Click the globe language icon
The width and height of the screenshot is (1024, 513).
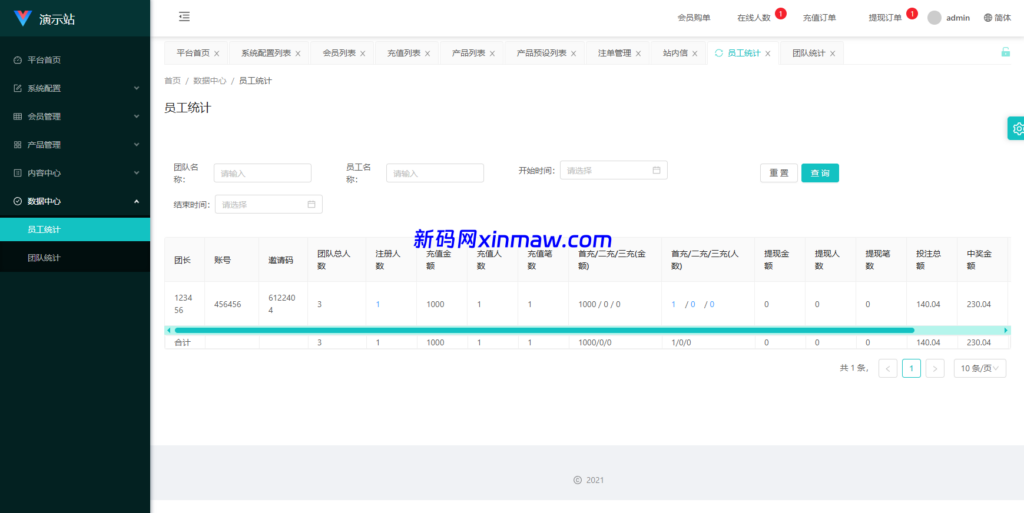987,18
